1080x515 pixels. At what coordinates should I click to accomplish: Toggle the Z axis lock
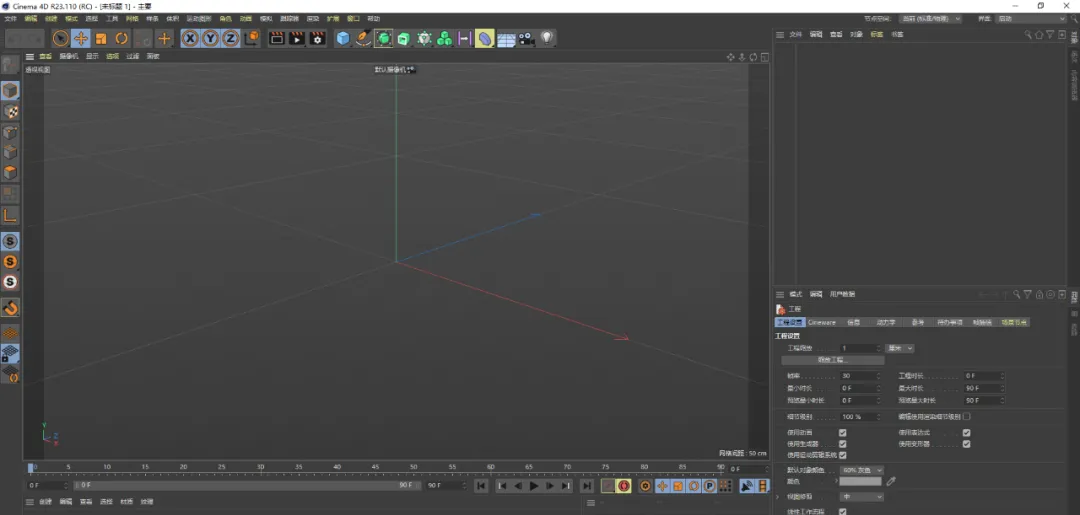point(231,39)
